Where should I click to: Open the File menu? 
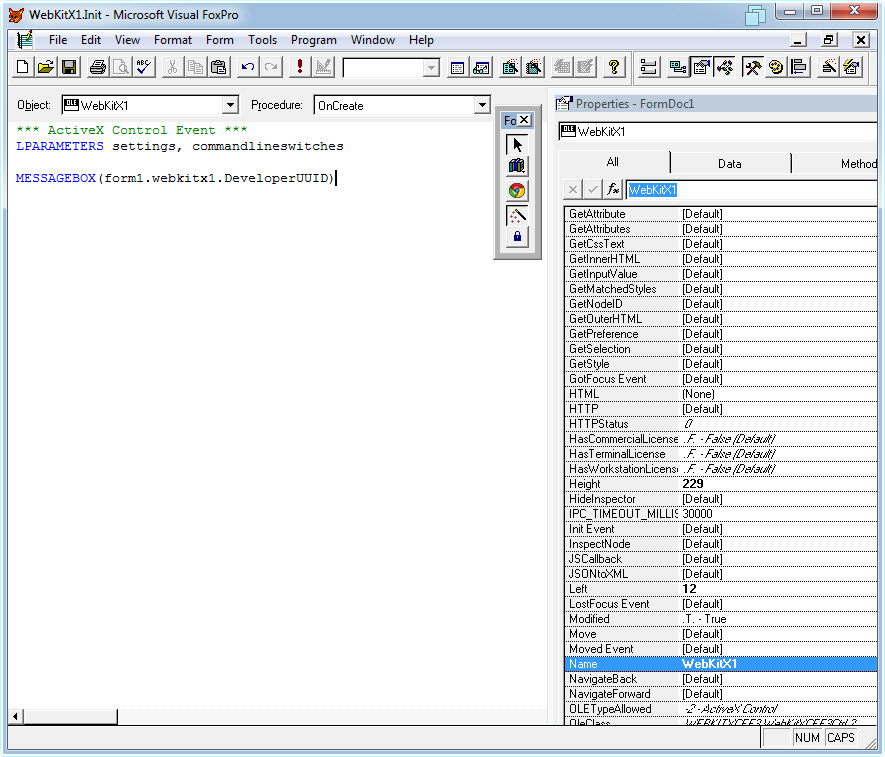[x=58, y=40]
